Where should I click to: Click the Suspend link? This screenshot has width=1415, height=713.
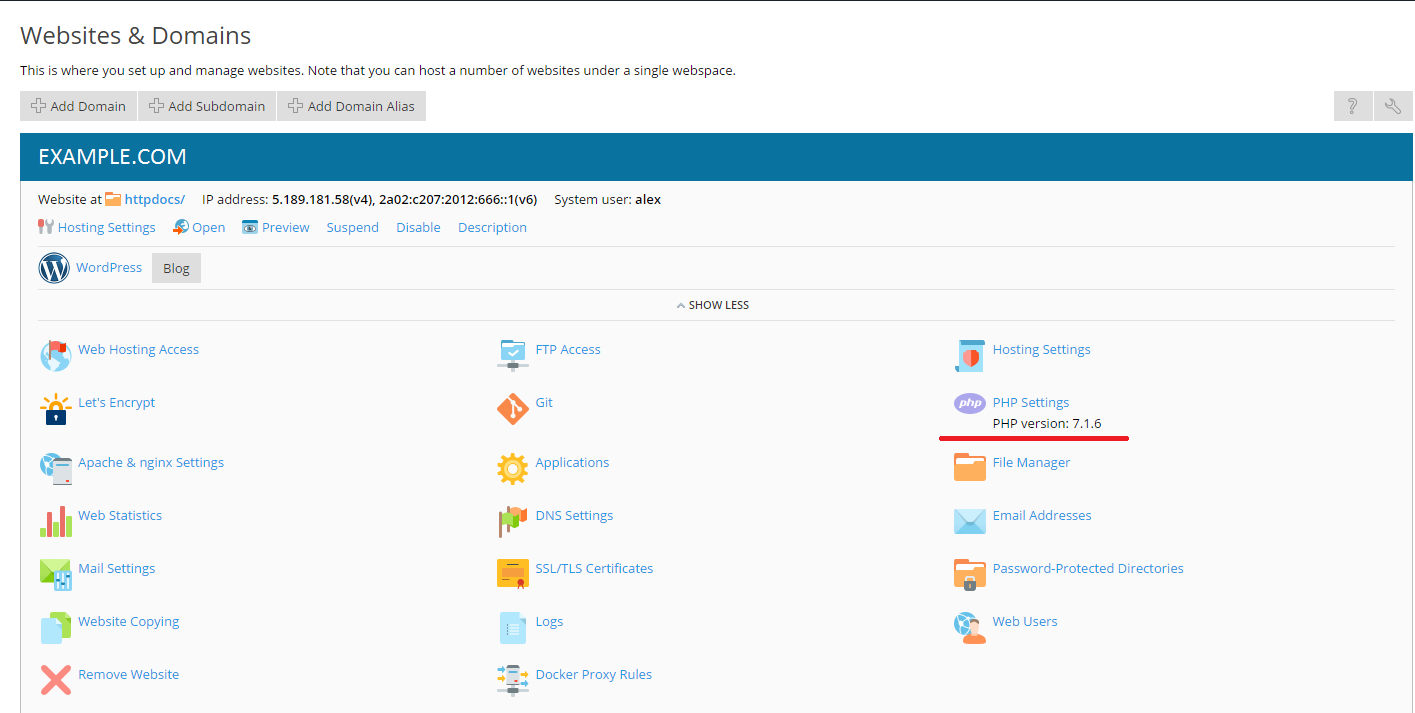pyautogui.click(x=352, y=227)
